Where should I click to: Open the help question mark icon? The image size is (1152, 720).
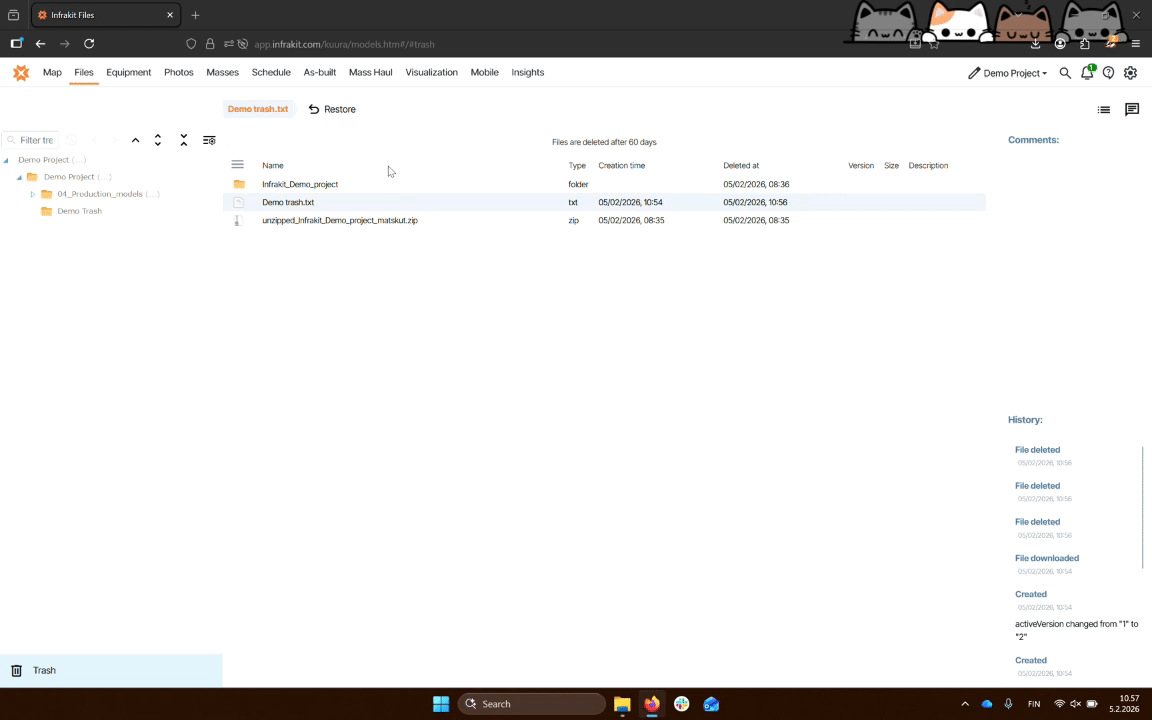[x=1108, y=73]
